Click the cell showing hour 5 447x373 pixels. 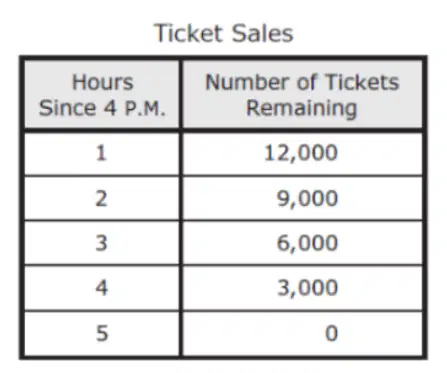click(x=102, y=333)
